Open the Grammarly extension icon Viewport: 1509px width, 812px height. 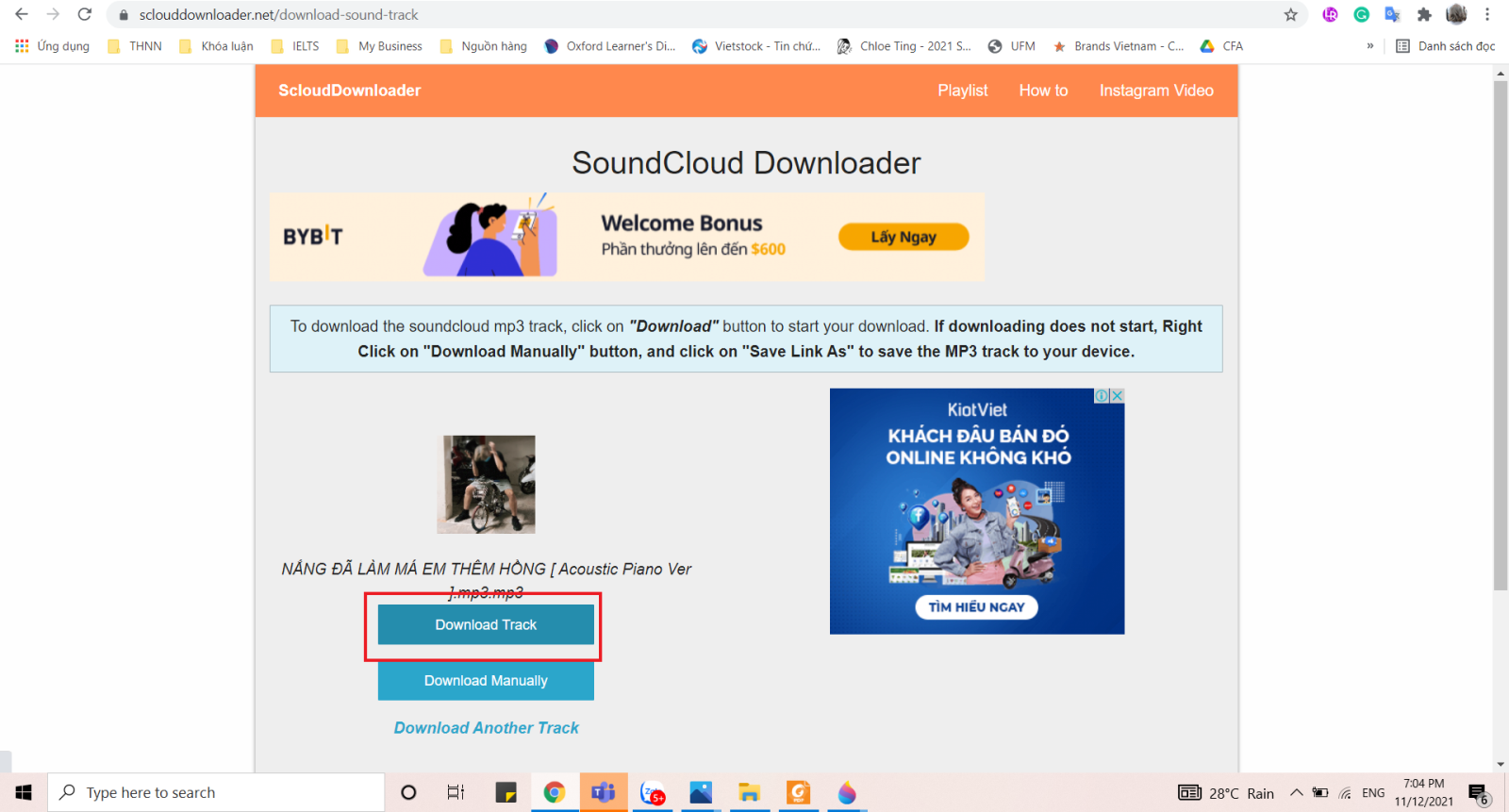point(1362,14)
